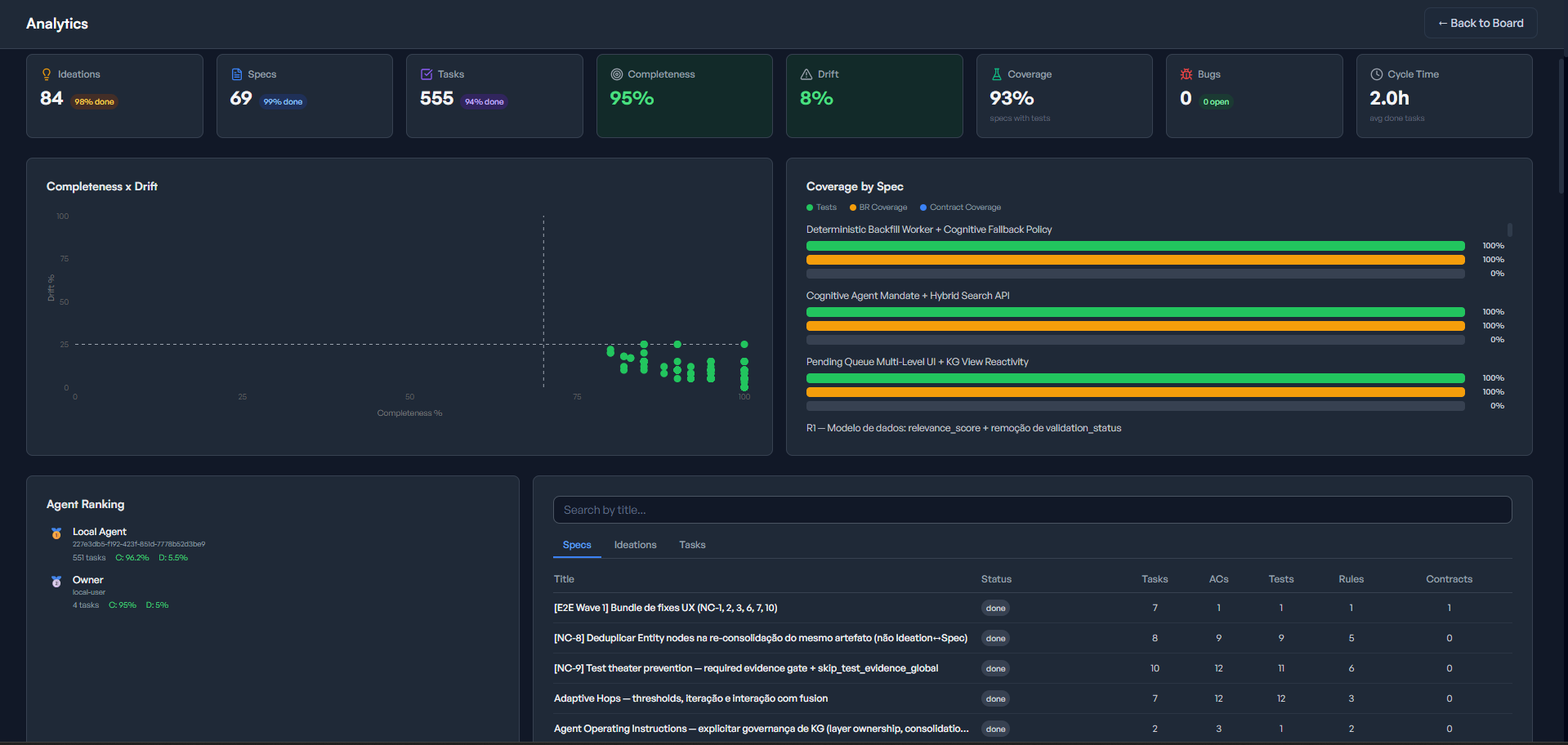Viewport: 1568px width, 745px height.
Task: Click the Ideations lightbulb icon
Action: (47, 74)
